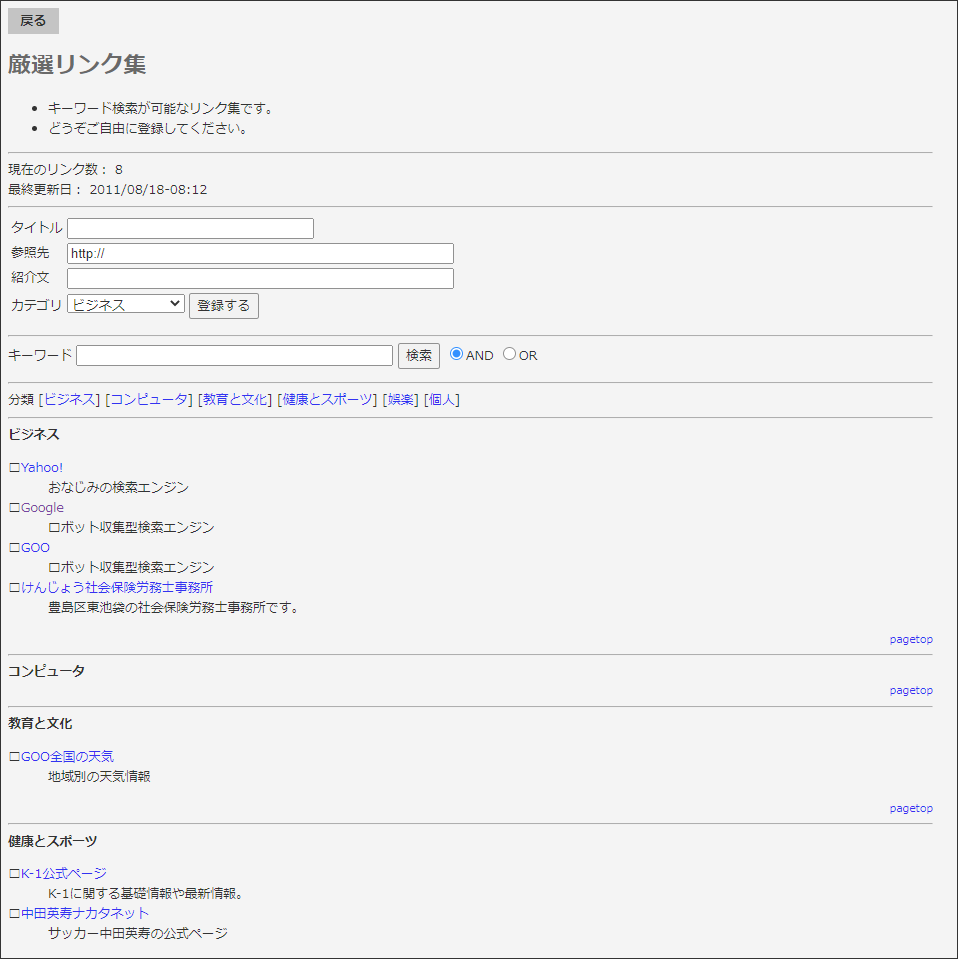Open the GOO全国の天気 link
The height and width of the screenshot is (959, 958).
click(x=67, y=757)
